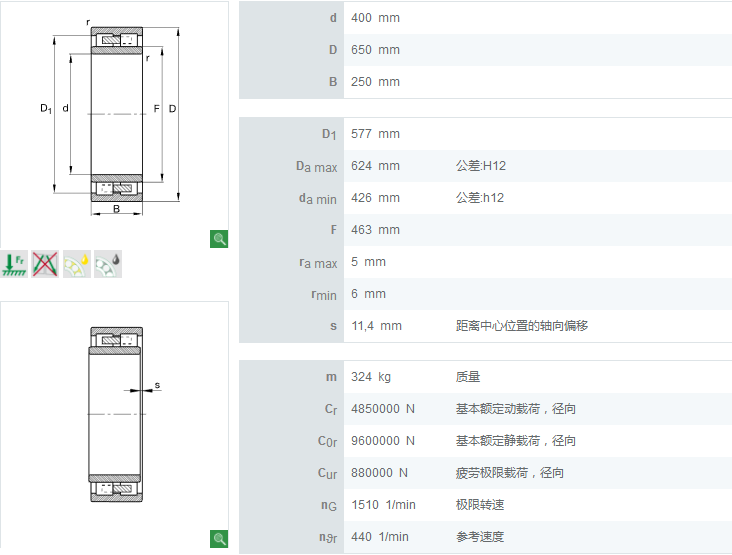732x555 pixels.
Task: Select the reference speed 440 1/min
Action: (380, 537)
